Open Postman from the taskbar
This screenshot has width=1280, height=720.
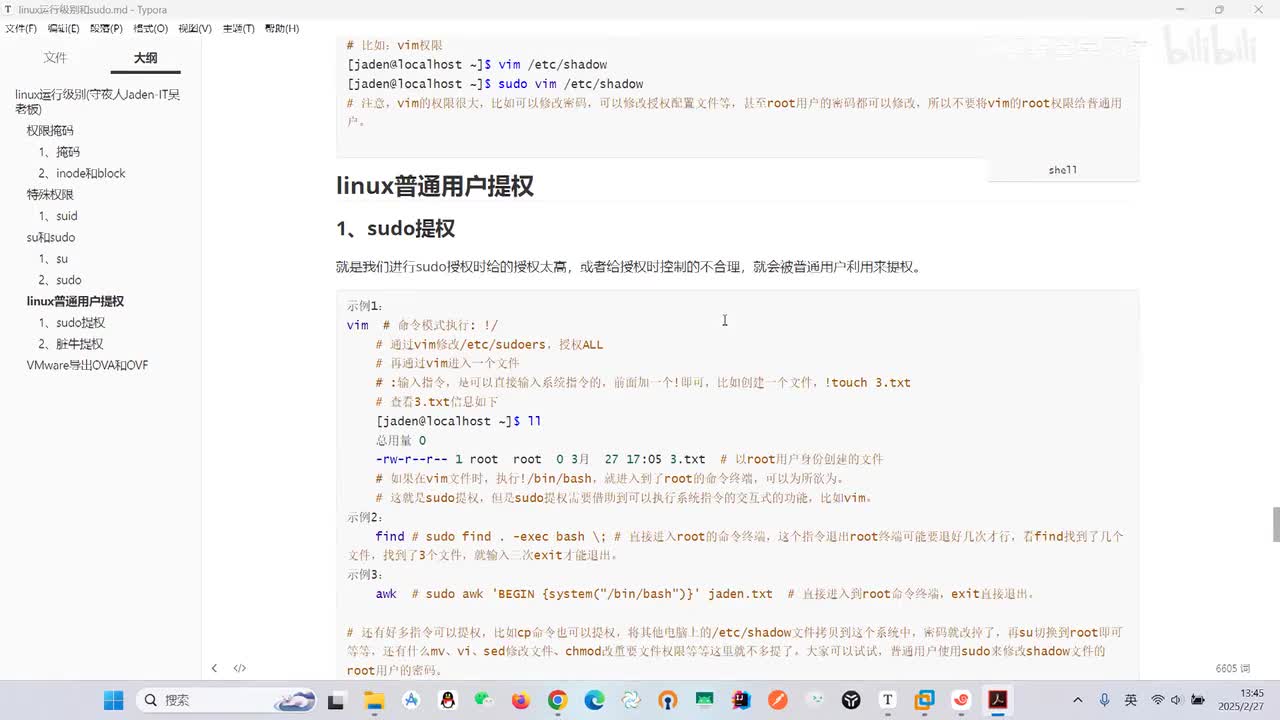point(777,700)
